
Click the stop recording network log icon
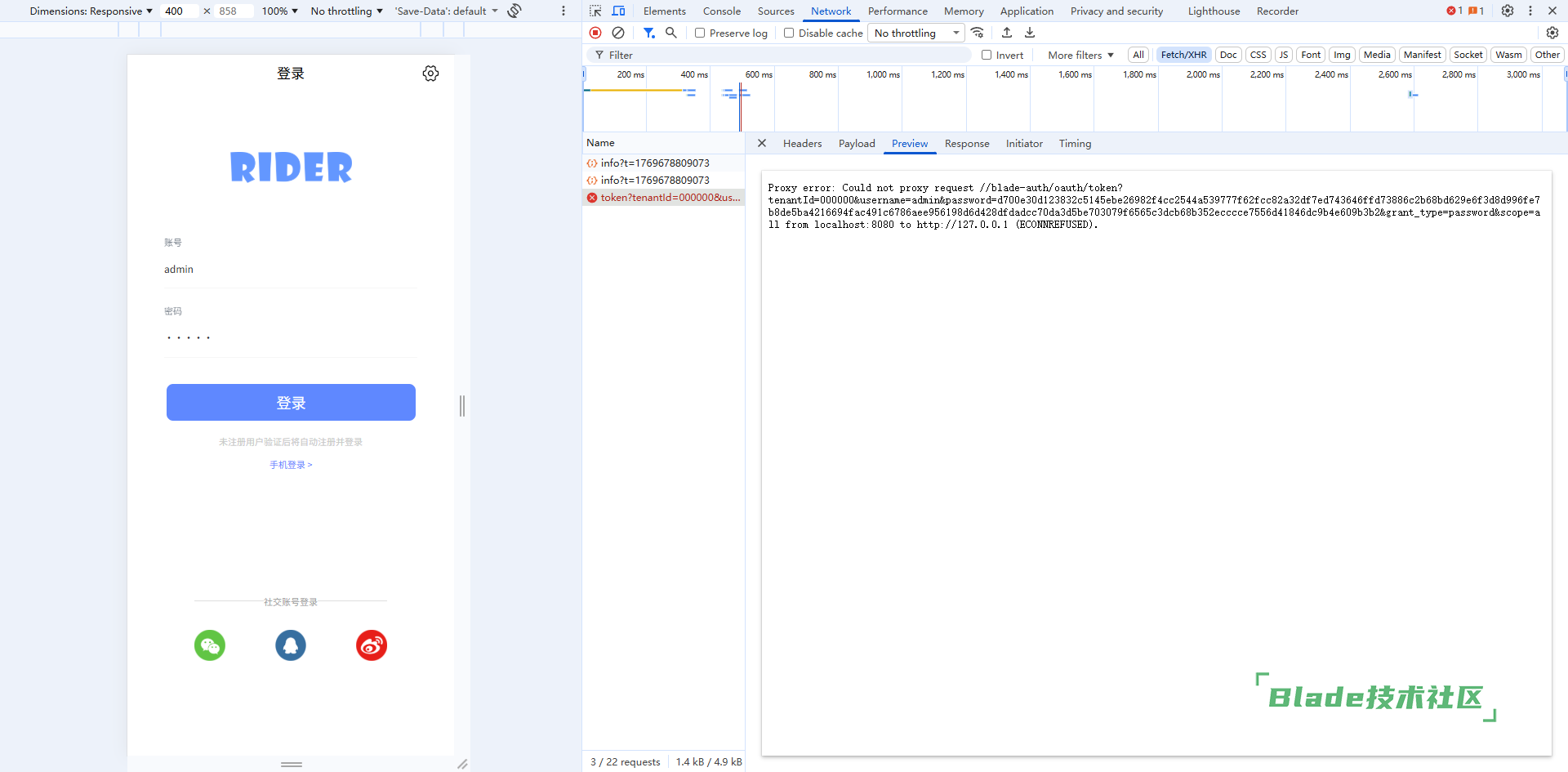pyautogui.click(x=595, y=33)
